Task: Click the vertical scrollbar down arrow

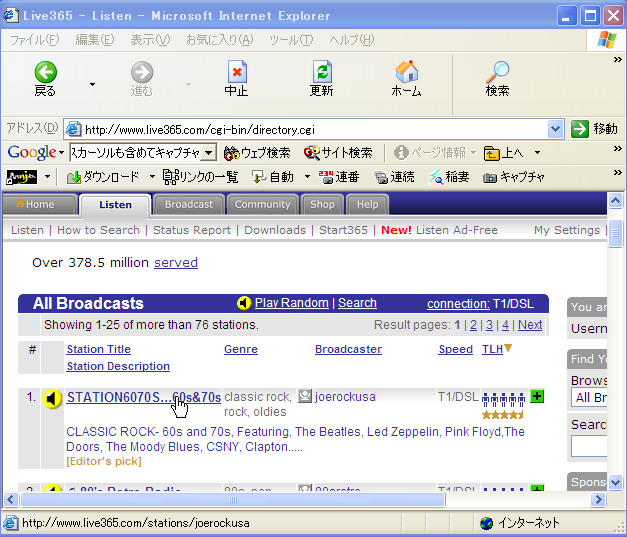Action: (x=615, y=482)
